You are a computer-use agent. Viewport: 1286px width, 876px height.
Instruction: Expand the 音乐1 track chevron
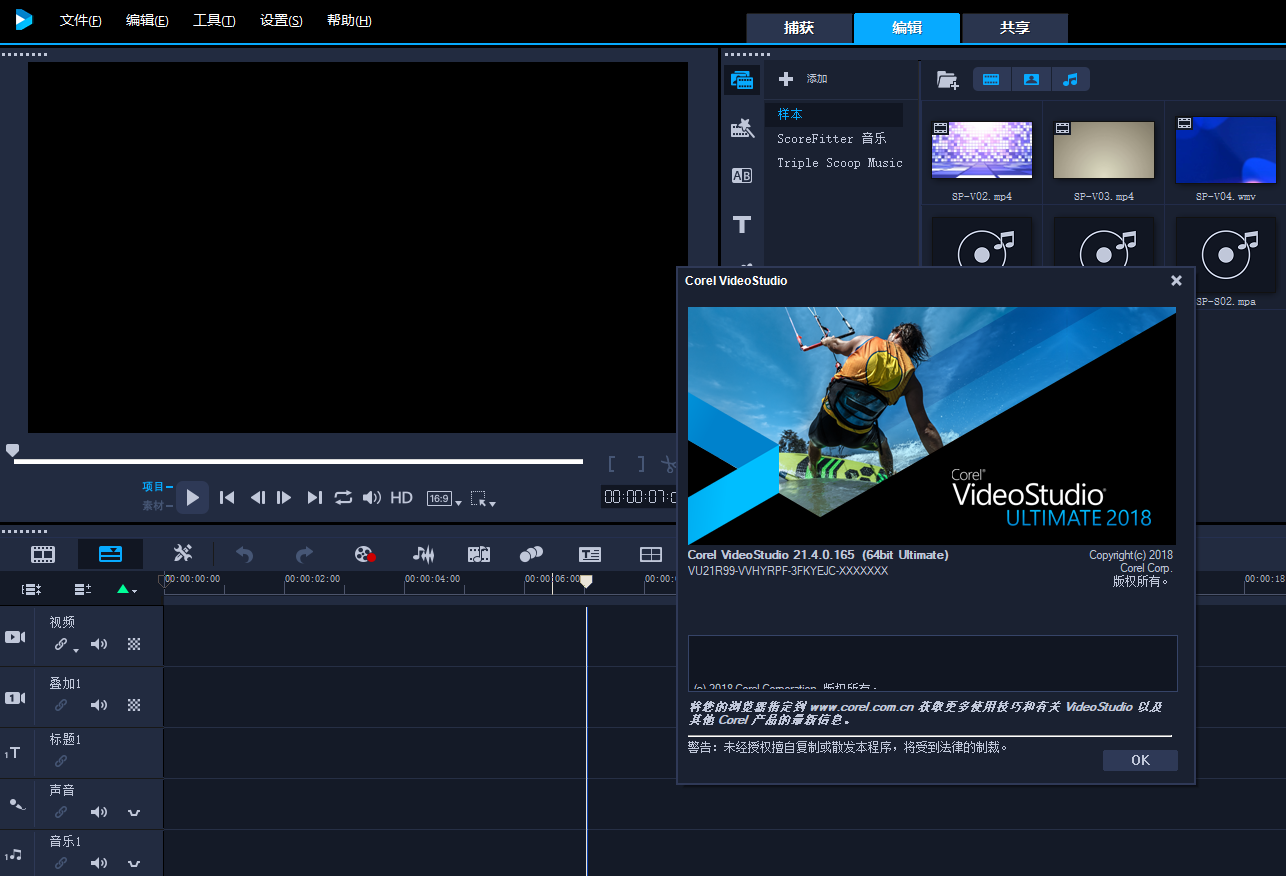tap(134, 863)
